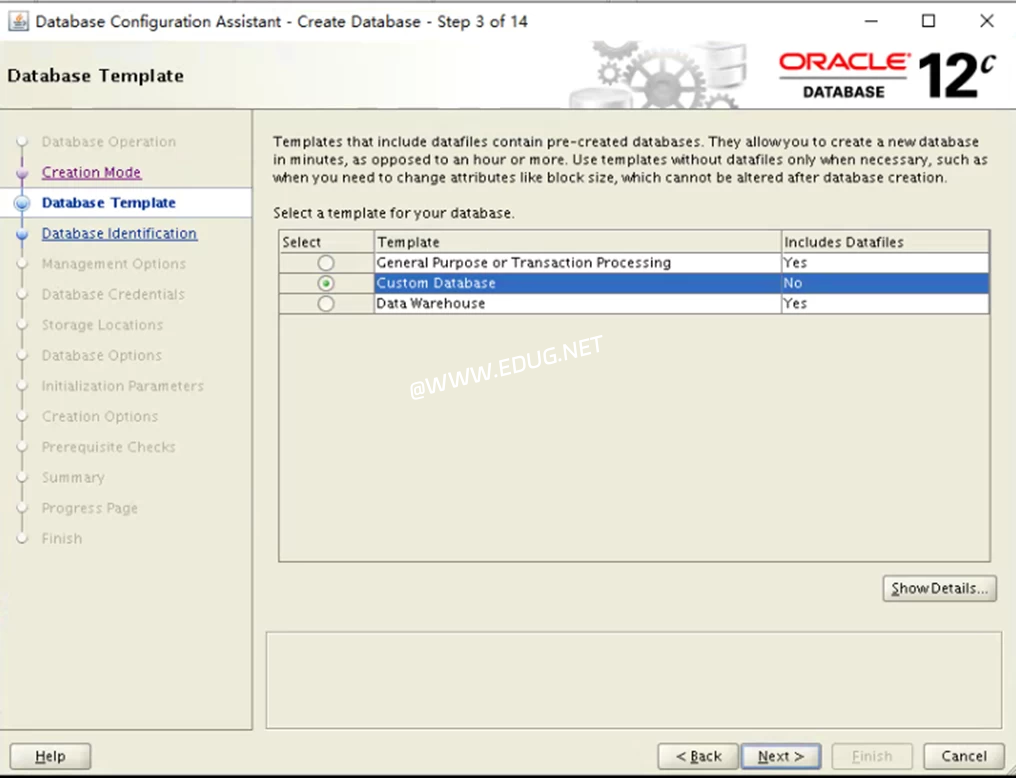Click the Database Options step
This screenshot has height=778, width=1016.
[x=102, y=355]
